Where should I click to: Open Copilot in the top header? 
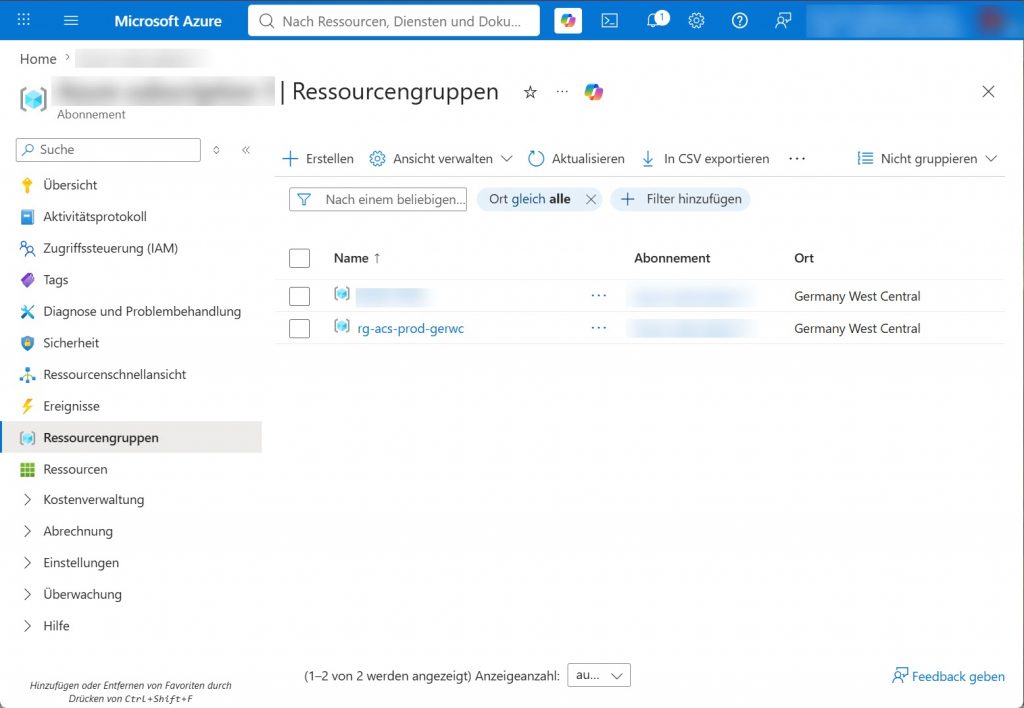coord(568,21)
